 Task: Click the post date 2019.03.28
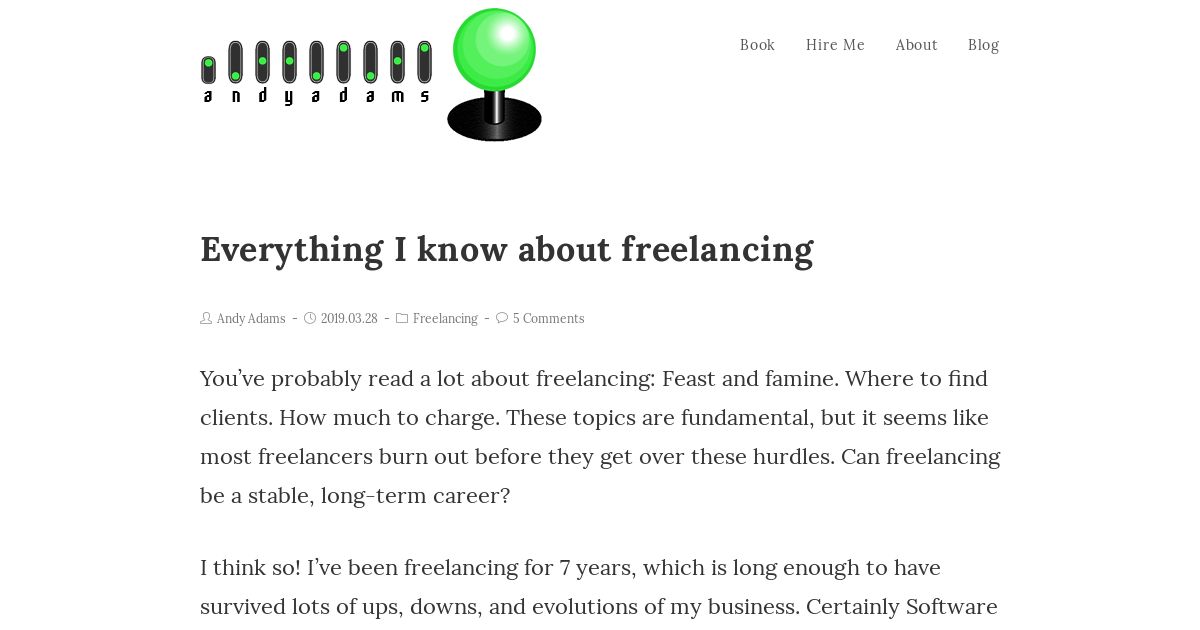point(349,319)
